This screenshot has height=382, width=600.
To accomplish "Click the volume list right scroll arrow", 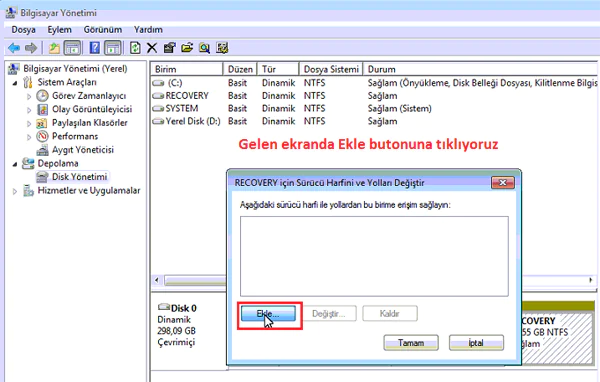I will click(591, 280).
